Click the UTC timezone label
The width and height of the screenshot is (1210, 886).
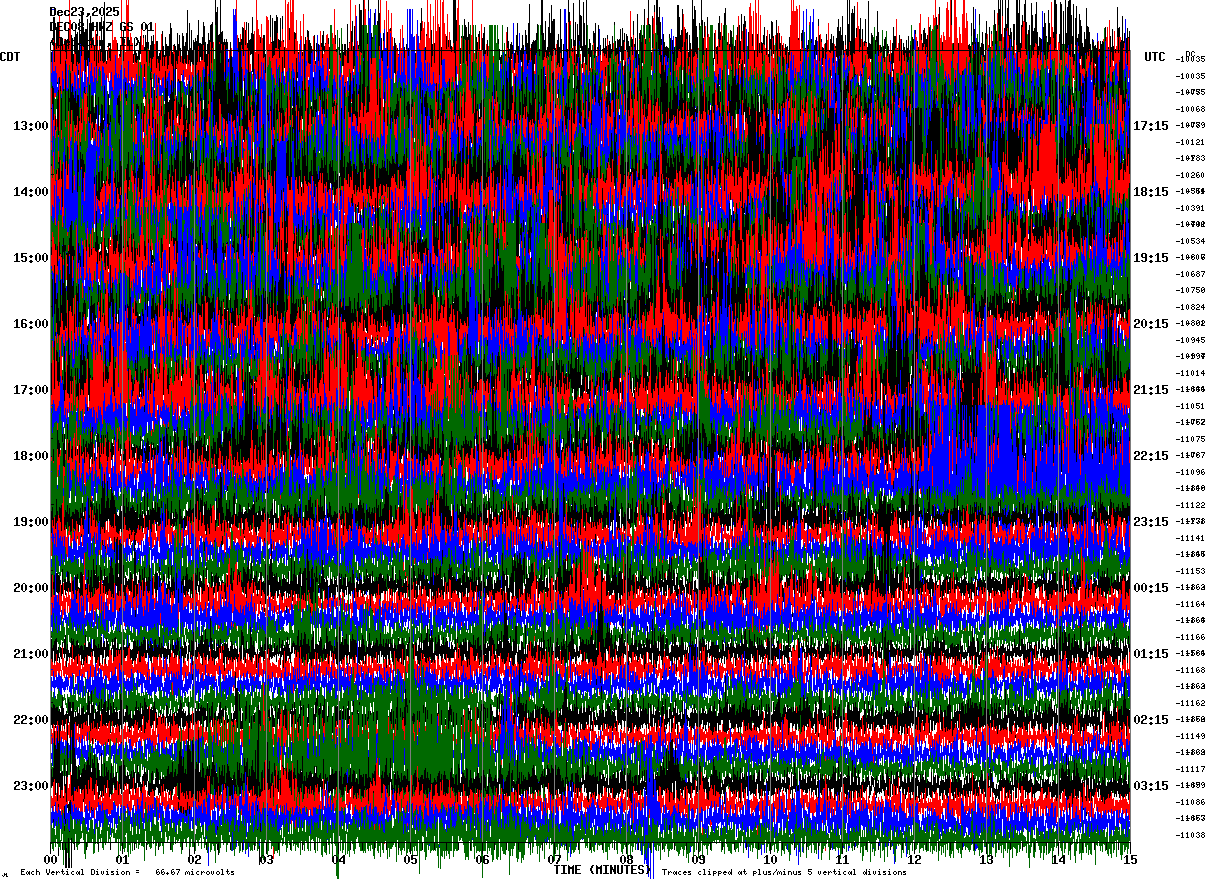click(x=1155, y=57)
